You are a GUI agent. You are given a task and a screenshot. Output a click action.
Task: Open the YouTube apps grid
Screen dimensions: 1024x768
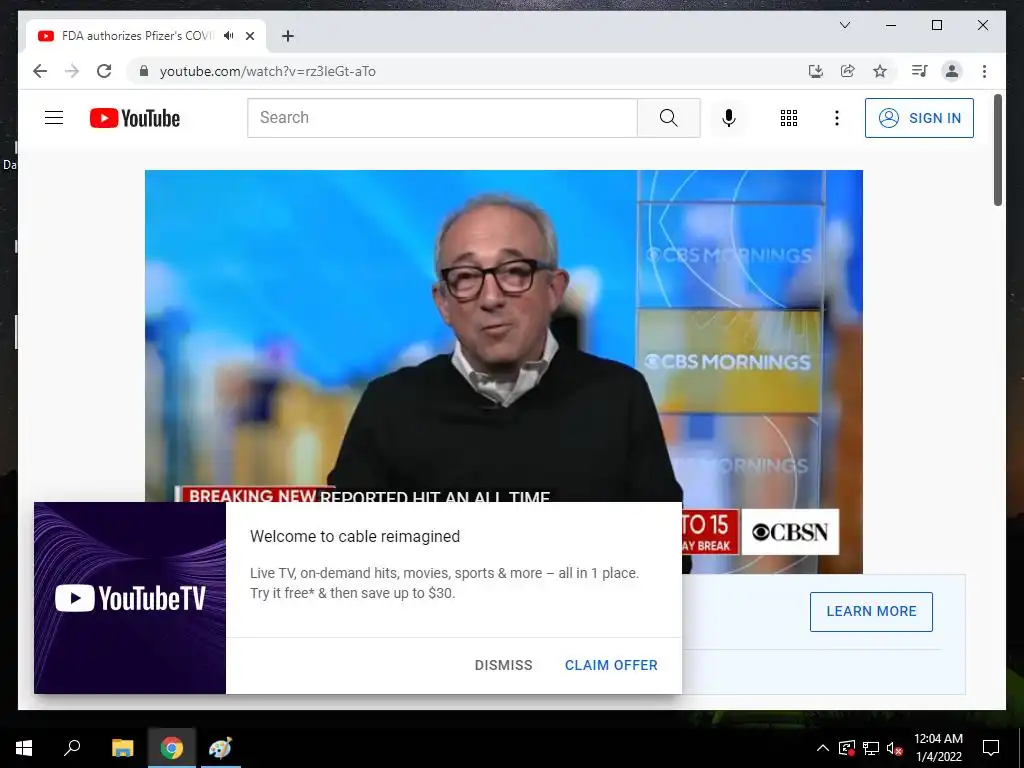point(789,118)
